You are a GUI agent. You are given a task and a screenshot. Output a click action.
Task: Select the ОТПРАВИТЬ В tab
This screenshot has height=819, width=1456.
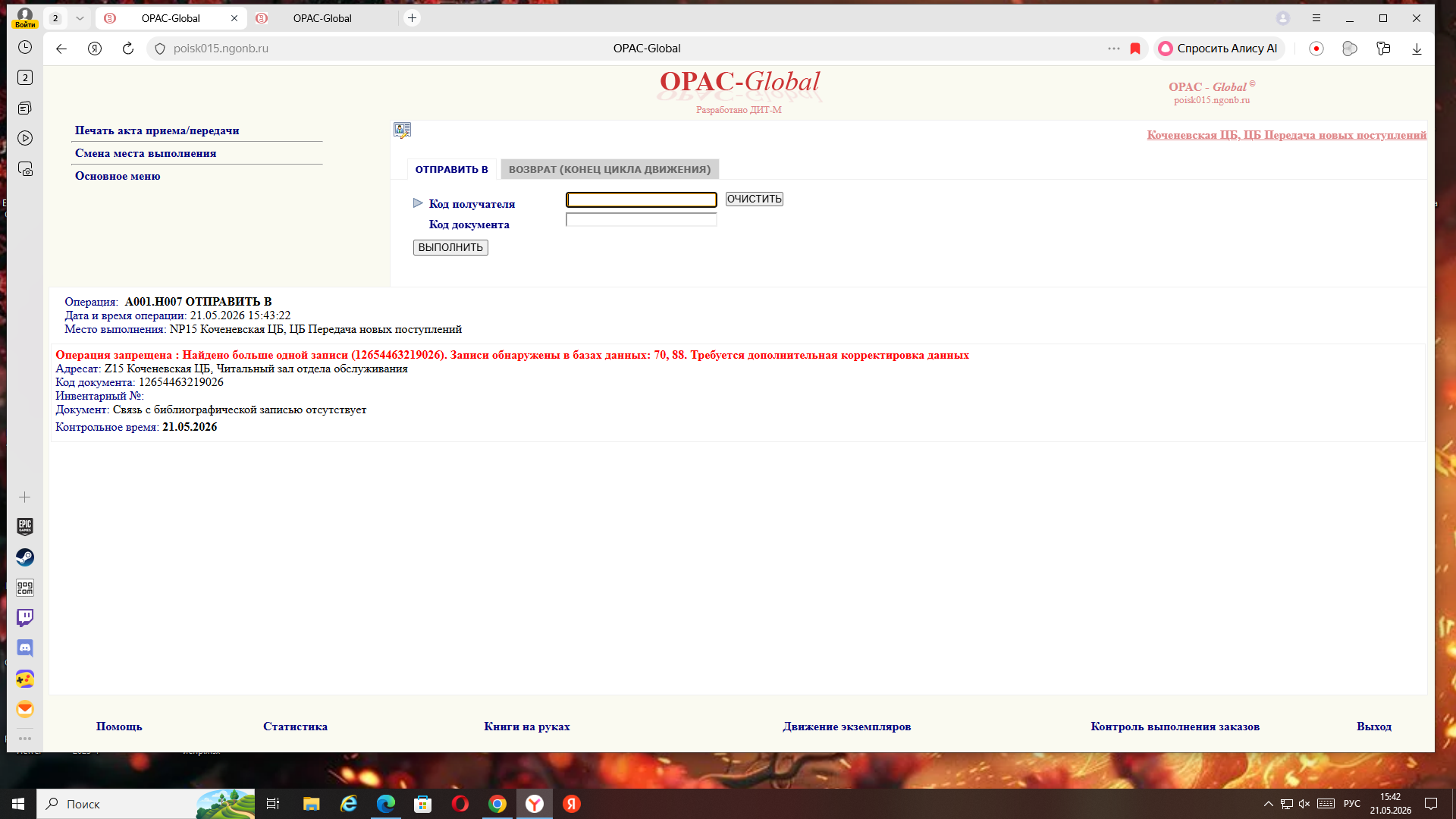[451, 169]
